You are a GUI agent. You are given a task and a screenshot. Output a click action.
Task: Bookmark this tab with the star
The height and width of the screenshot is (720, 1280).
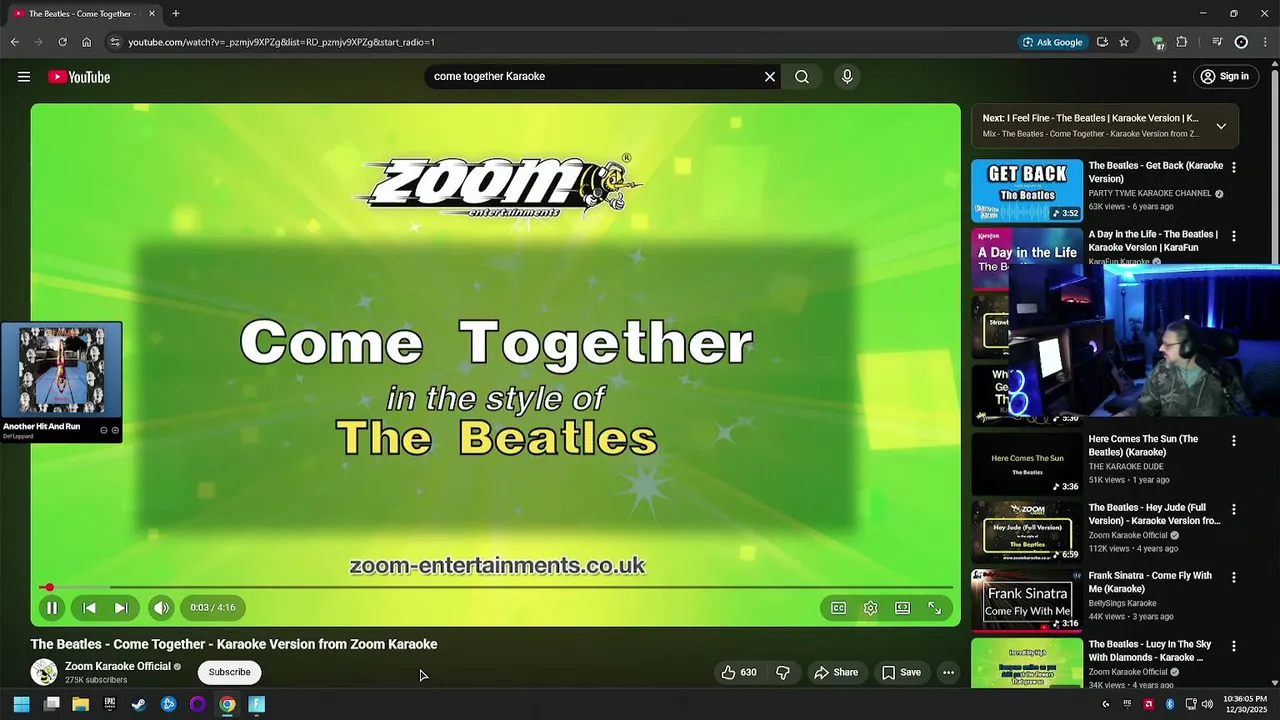coord(1124,42)
